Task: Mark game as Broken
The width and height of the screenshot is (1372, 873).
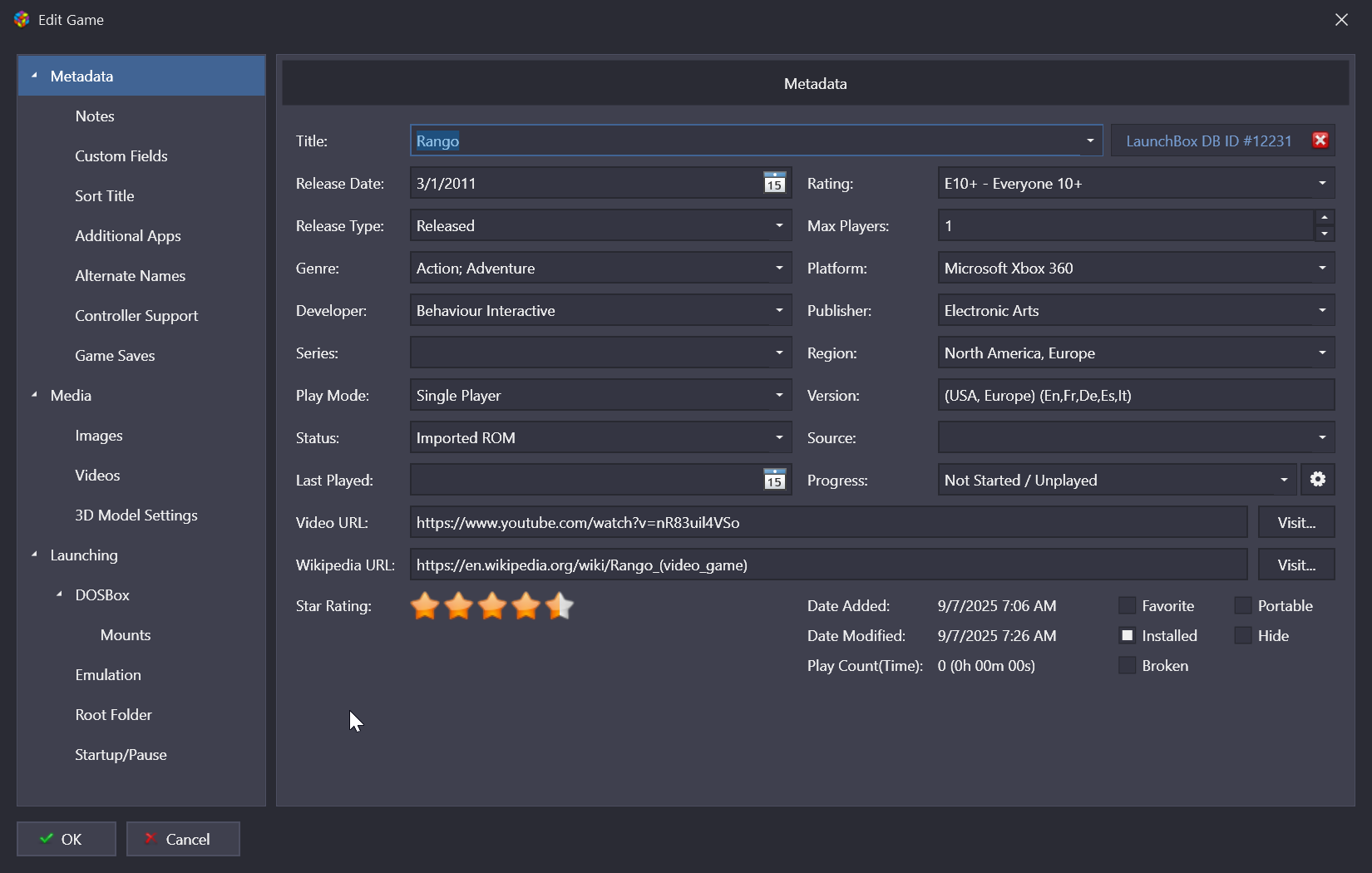Action: pos(1128,666)
